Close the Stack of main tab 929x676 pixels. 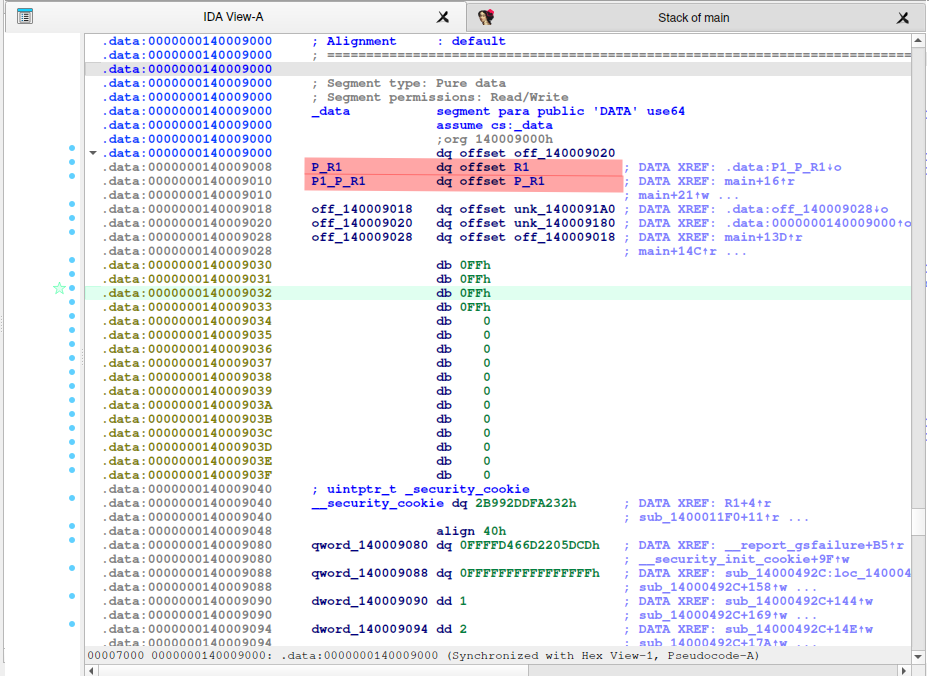pos(904,17)
